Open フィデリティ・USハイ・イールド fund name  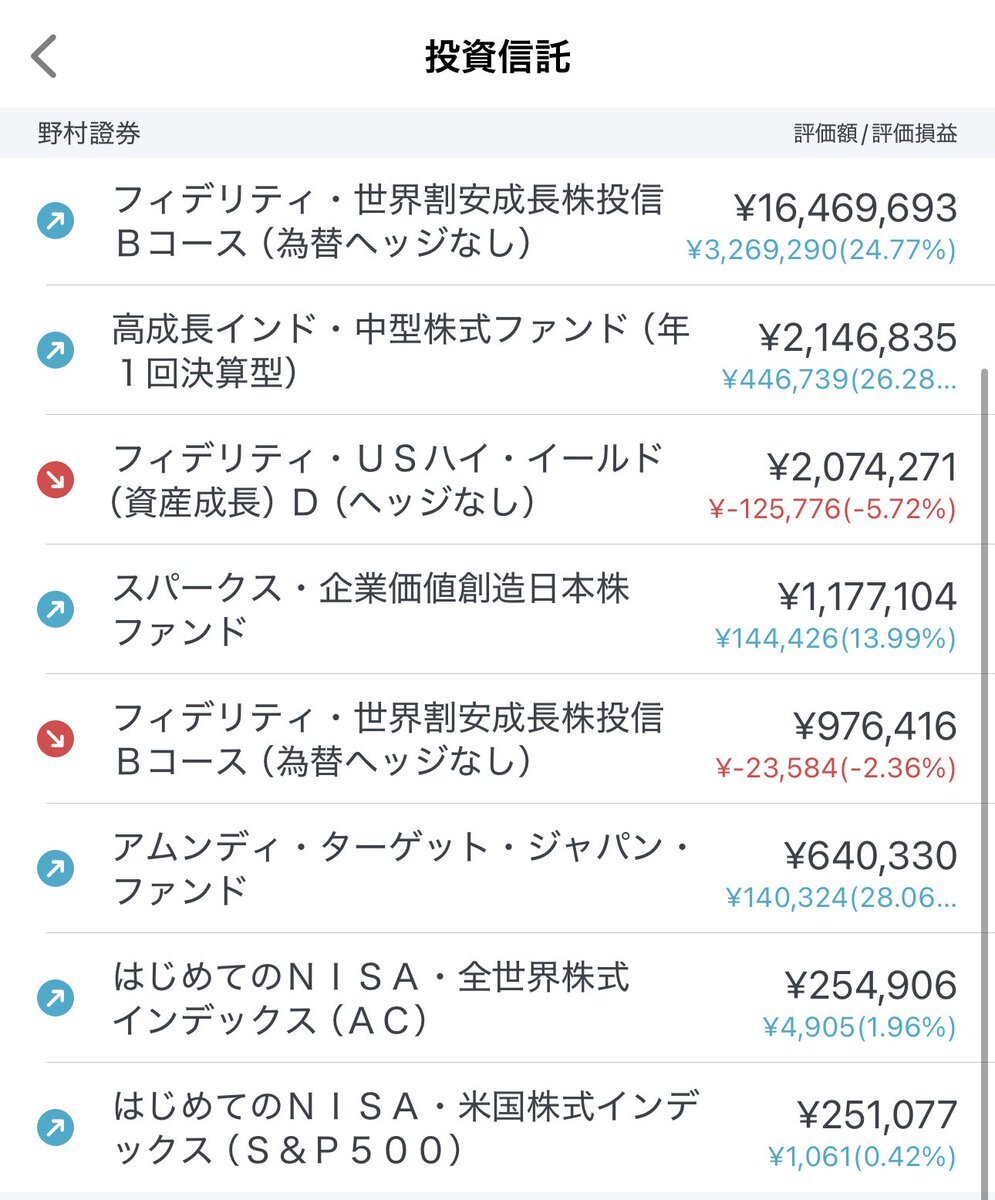pyautogui.click(x=389, y=480)
